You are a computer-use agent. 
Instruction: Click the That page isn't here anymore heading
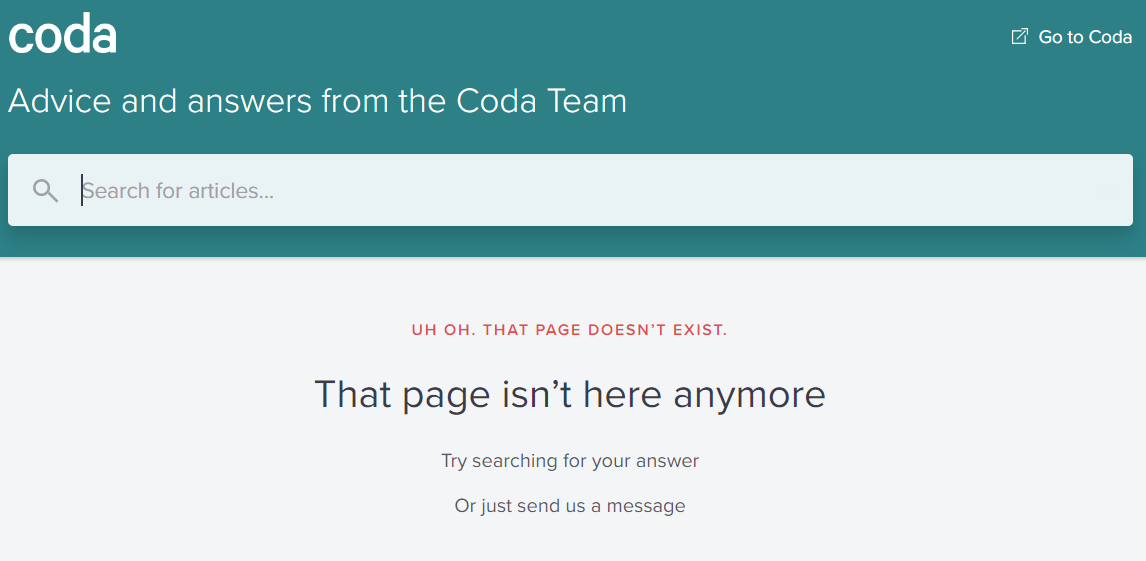[x=569, y=394]
